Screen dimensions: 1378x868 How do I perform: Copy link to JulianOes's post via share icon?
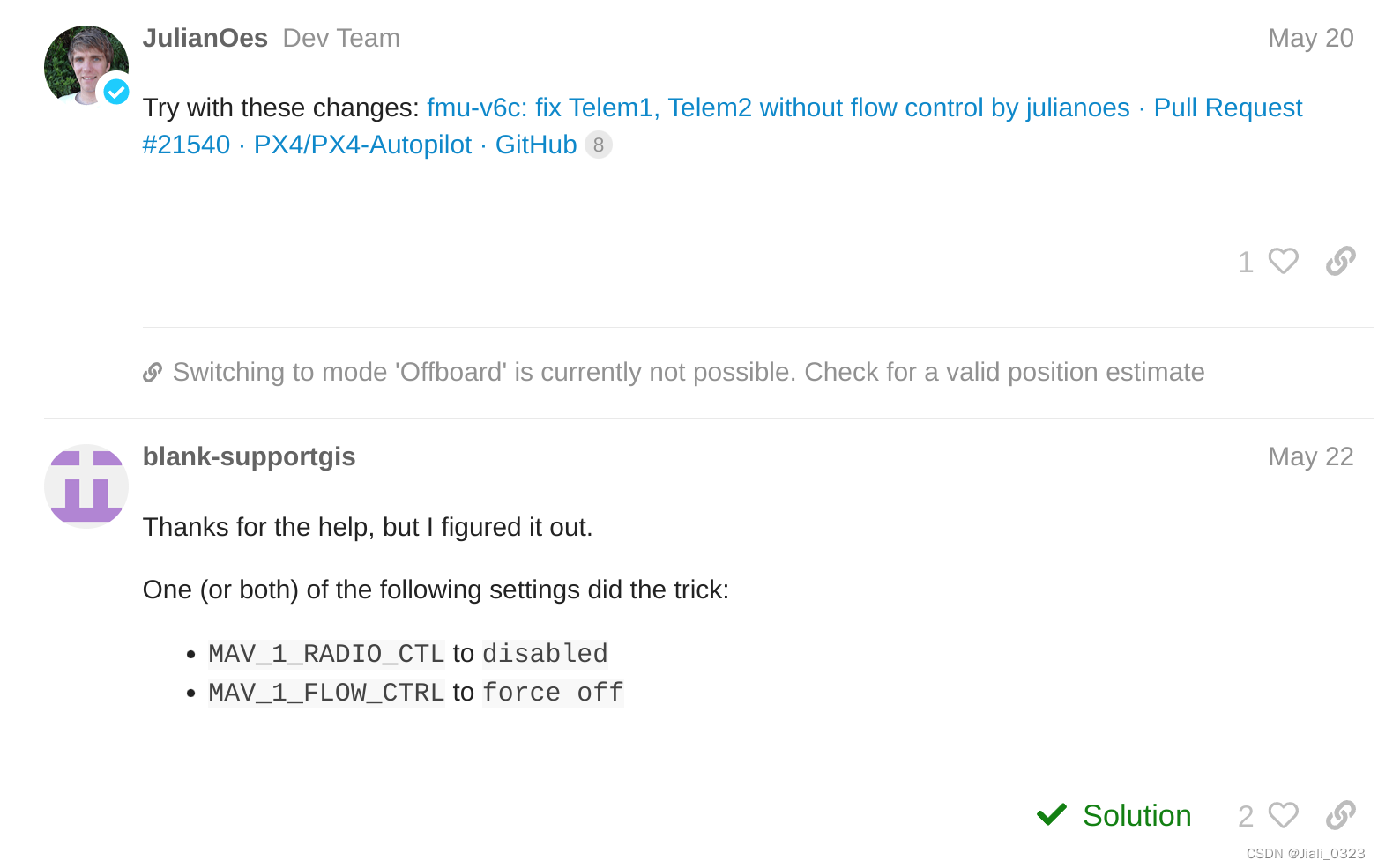(1340, 261)
